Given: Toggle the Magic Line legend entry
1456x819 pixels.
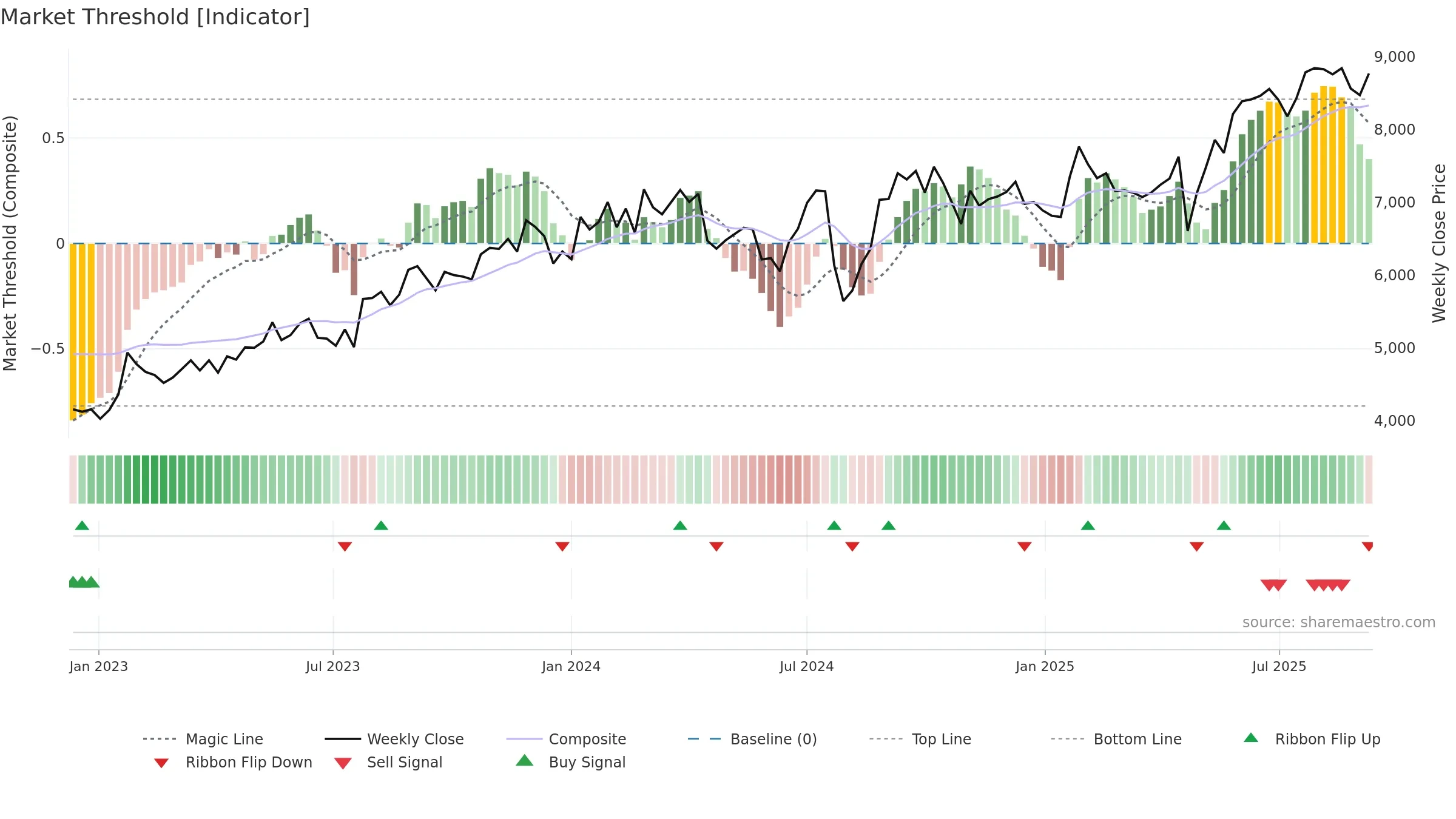Looking at the screenshot, I should 203,739.
